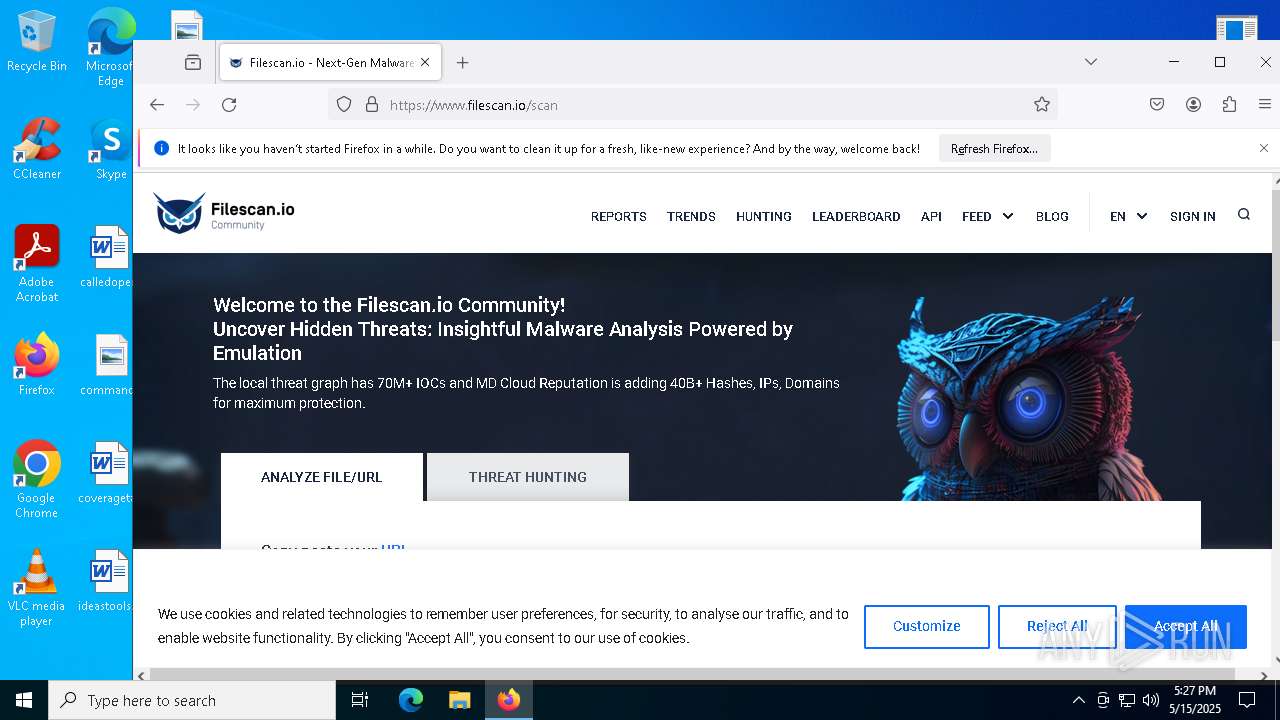Open the Extensions puzzle icon
The height and width of the screenshot is (720, 1280).
click(1229, 104)
